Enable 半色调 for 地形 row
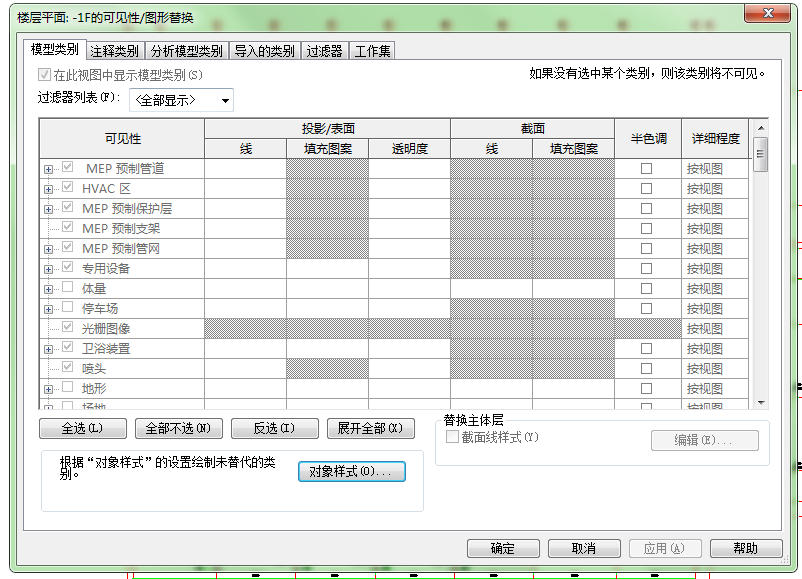The image size is (802, 579). click(x=647, y=389)
